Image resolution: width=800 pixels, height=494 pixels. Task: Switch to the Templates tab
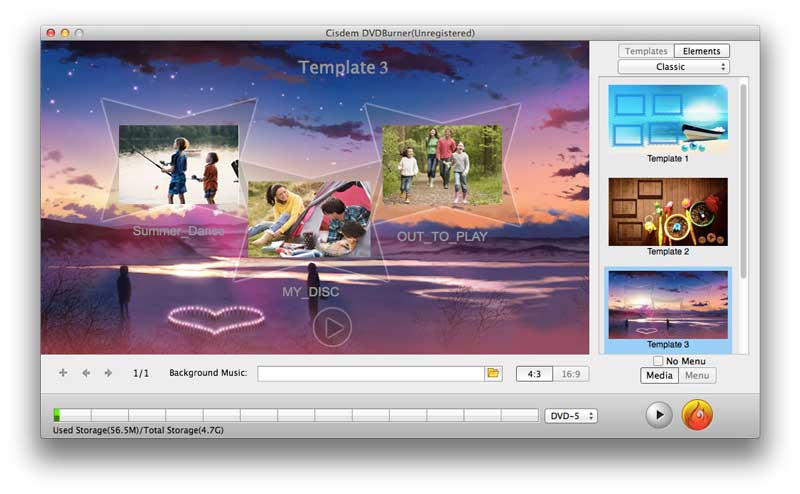pos(646,51)
